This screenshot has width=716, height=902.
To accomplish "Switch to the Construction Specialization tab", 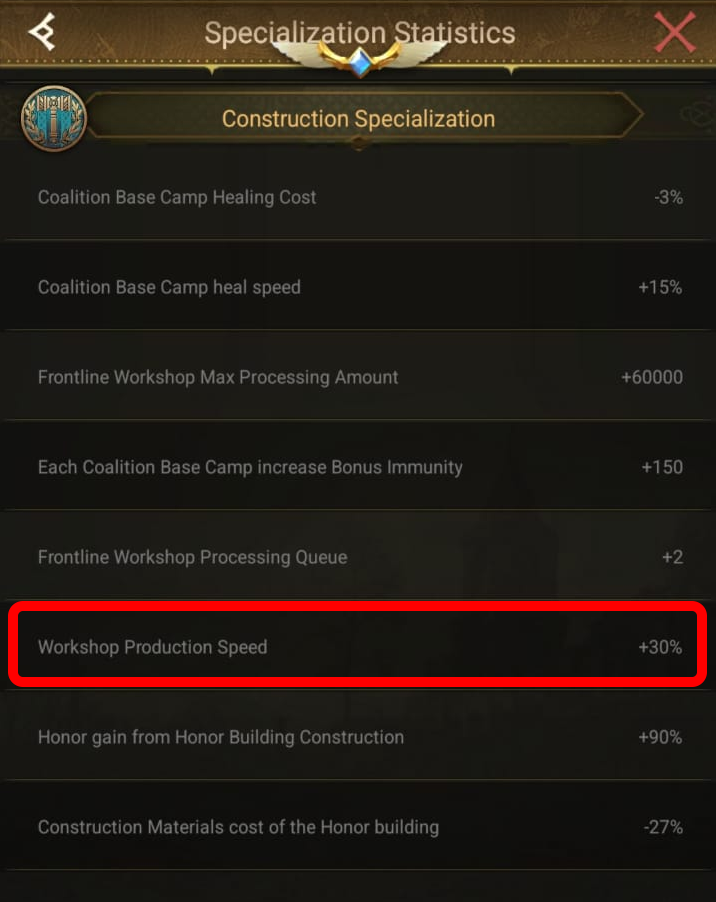I will coord(358,118).
